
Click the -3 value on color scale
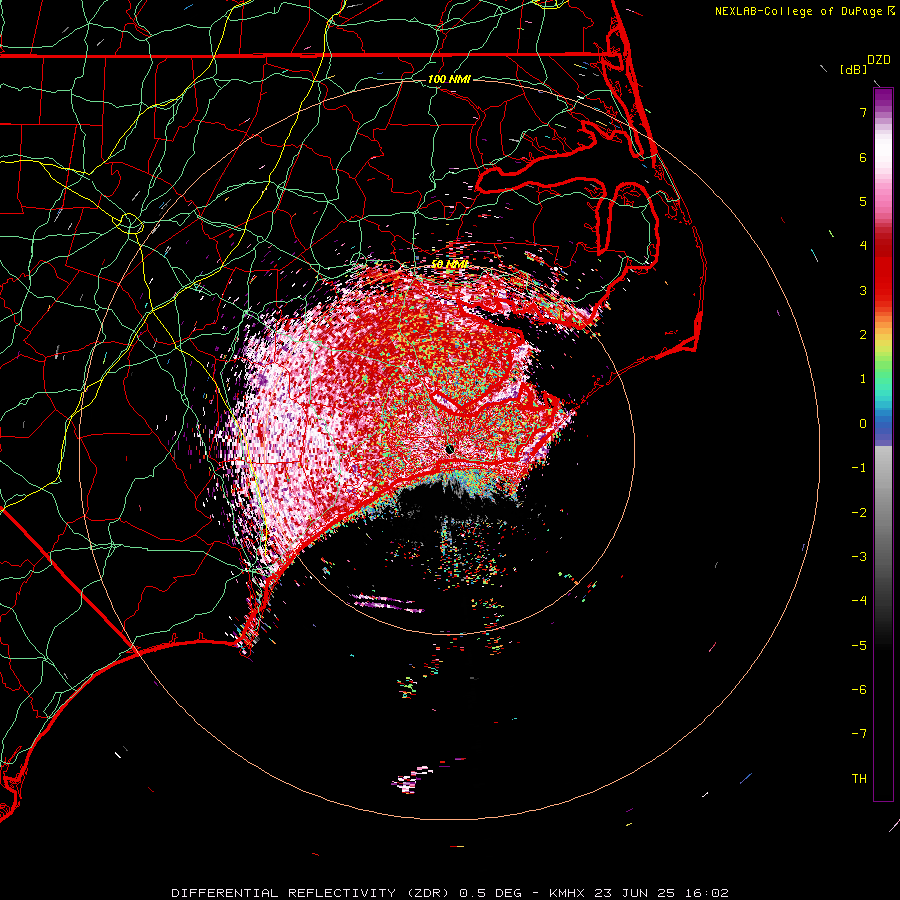tap(859, 557)
